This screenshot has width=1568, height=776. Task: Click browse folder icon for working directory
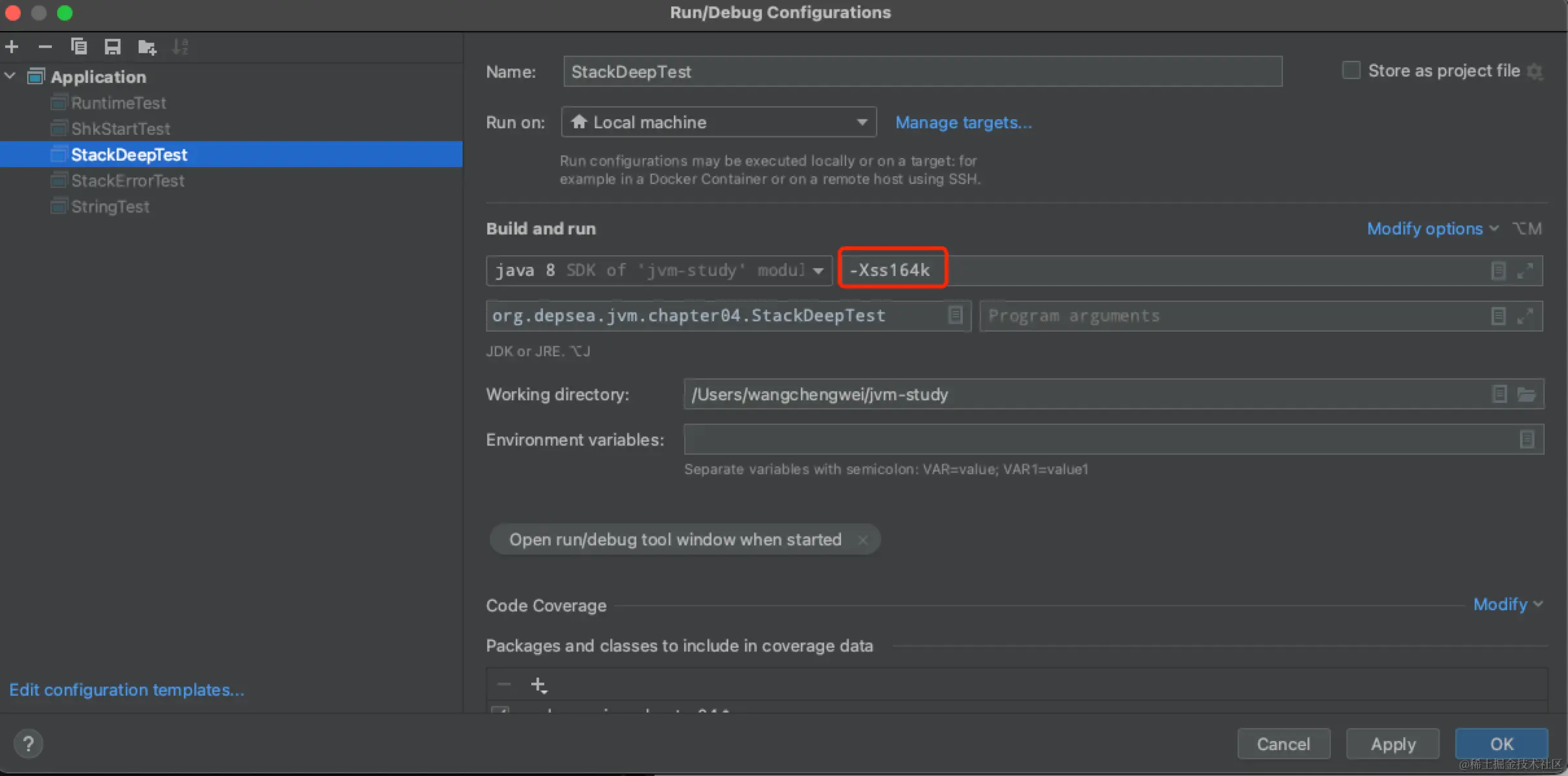tap(1526, 394)
